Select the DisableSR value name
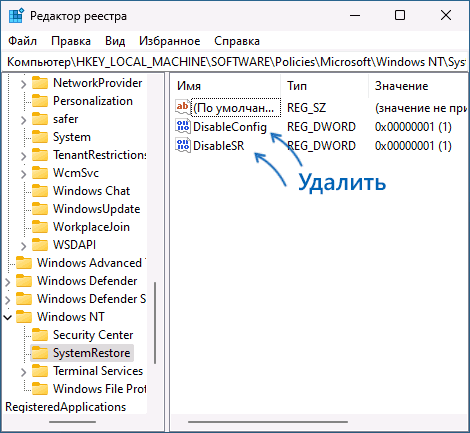This screenshot has width=470, height=433. tap(219, 146)
